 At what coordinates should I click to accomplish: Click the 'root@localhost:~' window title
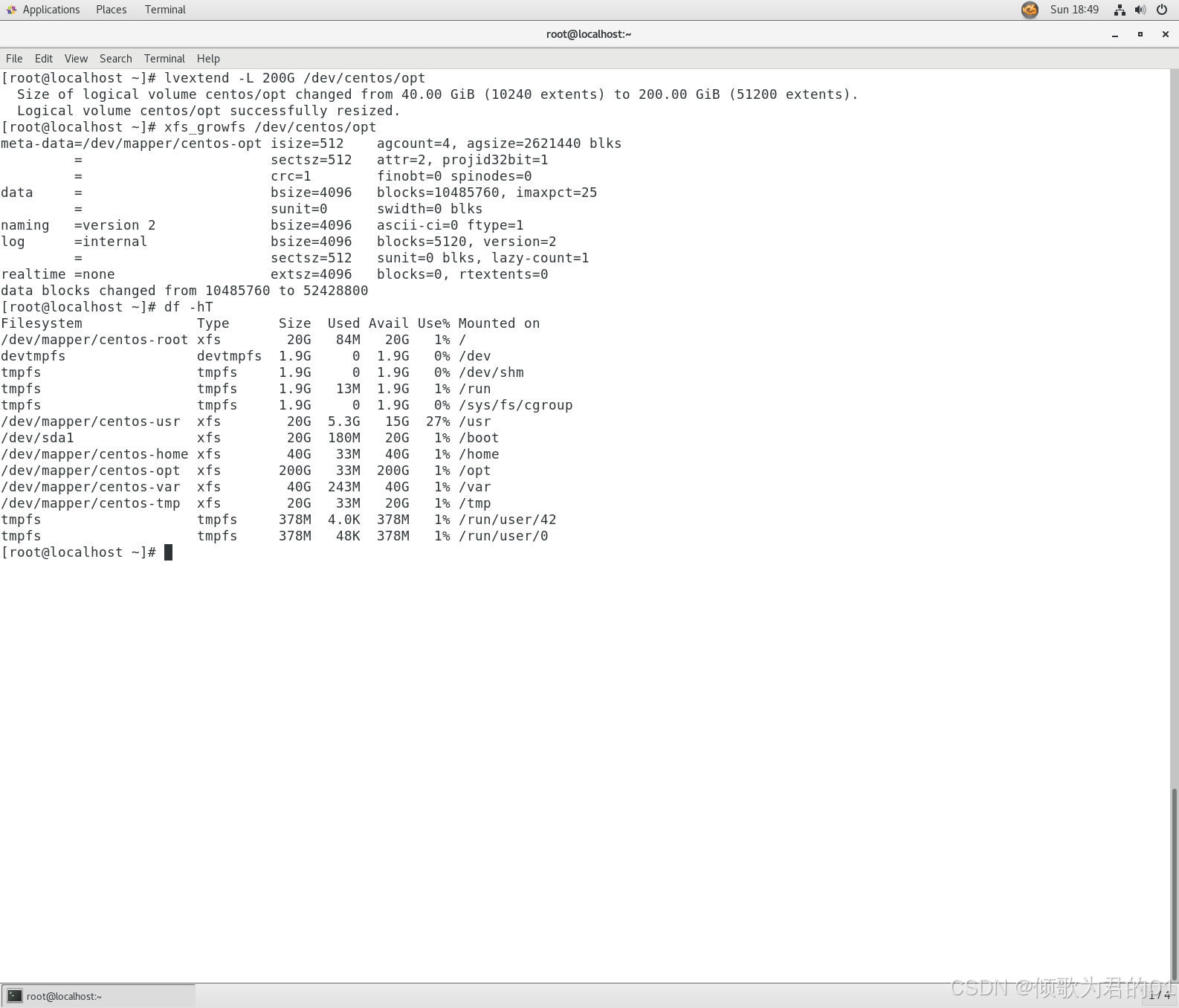pyautogui.click(x=589, y=34)
